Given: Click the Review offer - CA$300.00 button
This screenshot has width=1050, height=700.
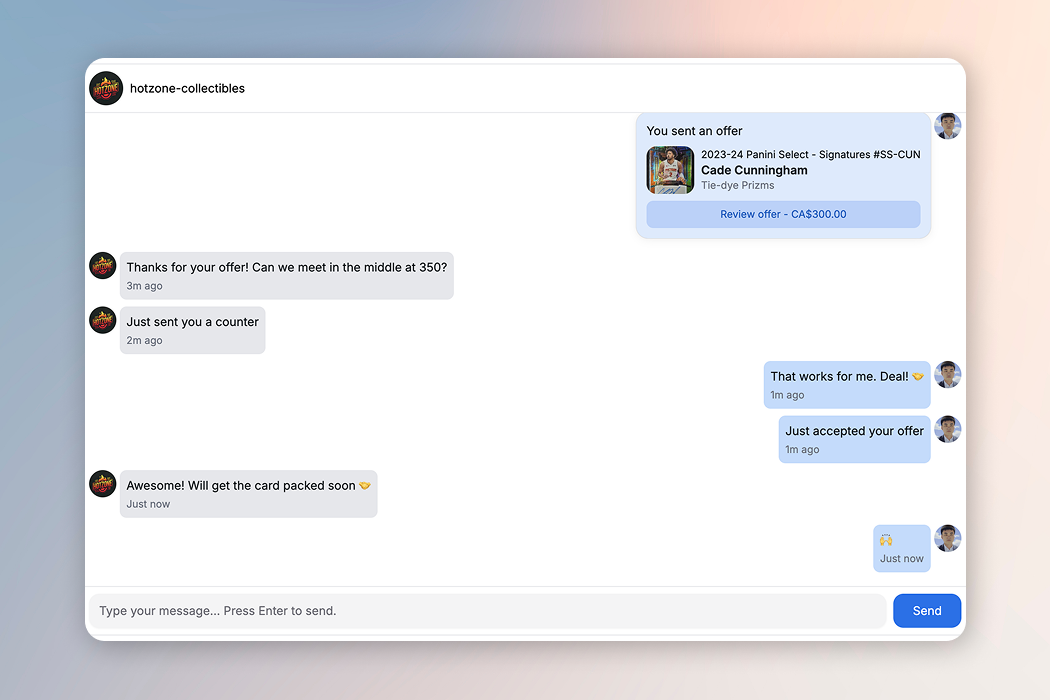Looking at the screenshot, I should [x=783, y=214].
